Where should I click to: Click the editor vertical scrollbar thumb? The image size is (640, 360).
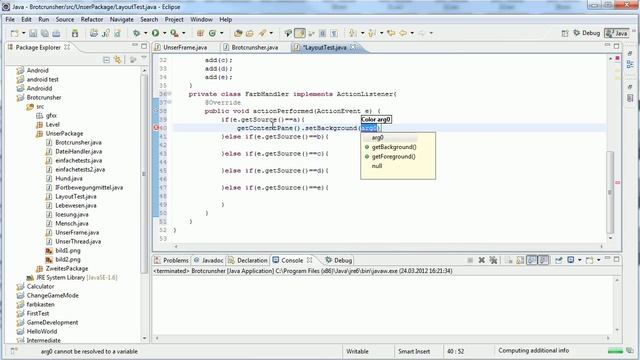coord(610,191)
